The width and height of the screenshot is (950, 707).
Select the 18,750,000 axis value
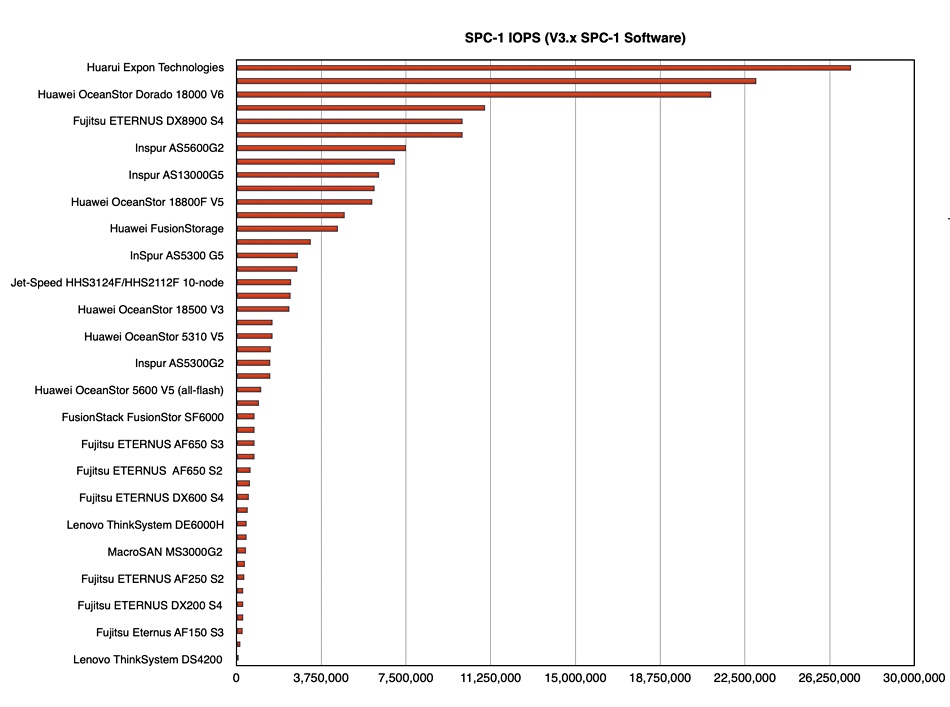coord(660,678)
